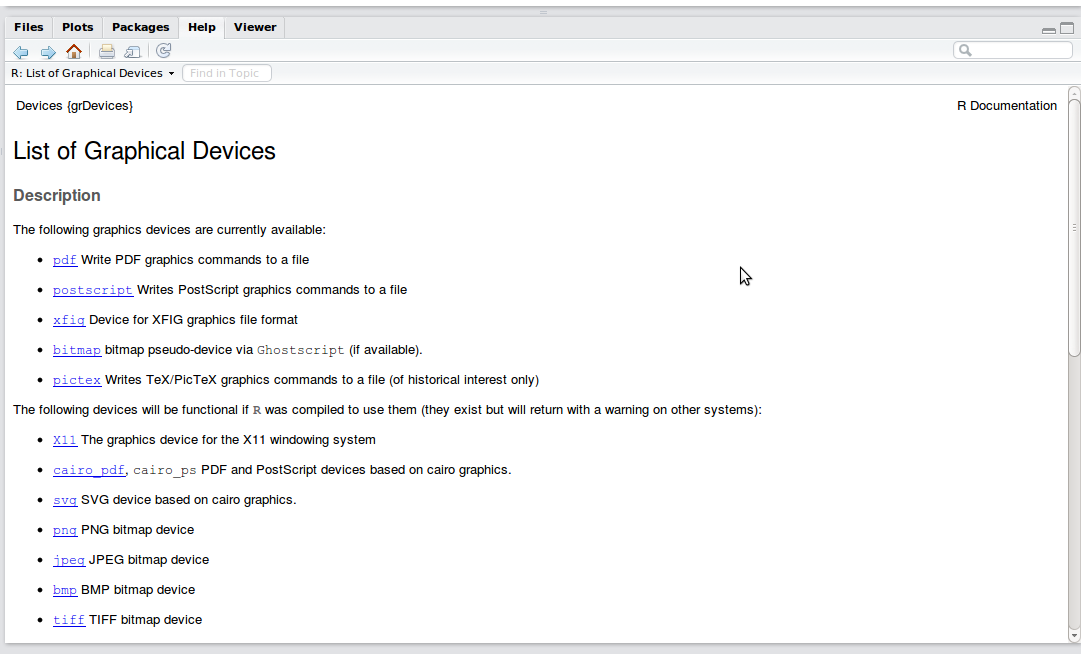The height and width of the screenshot is (660, 1081).
Task: Click the Find in Topic field
Action: pos(227,73)
